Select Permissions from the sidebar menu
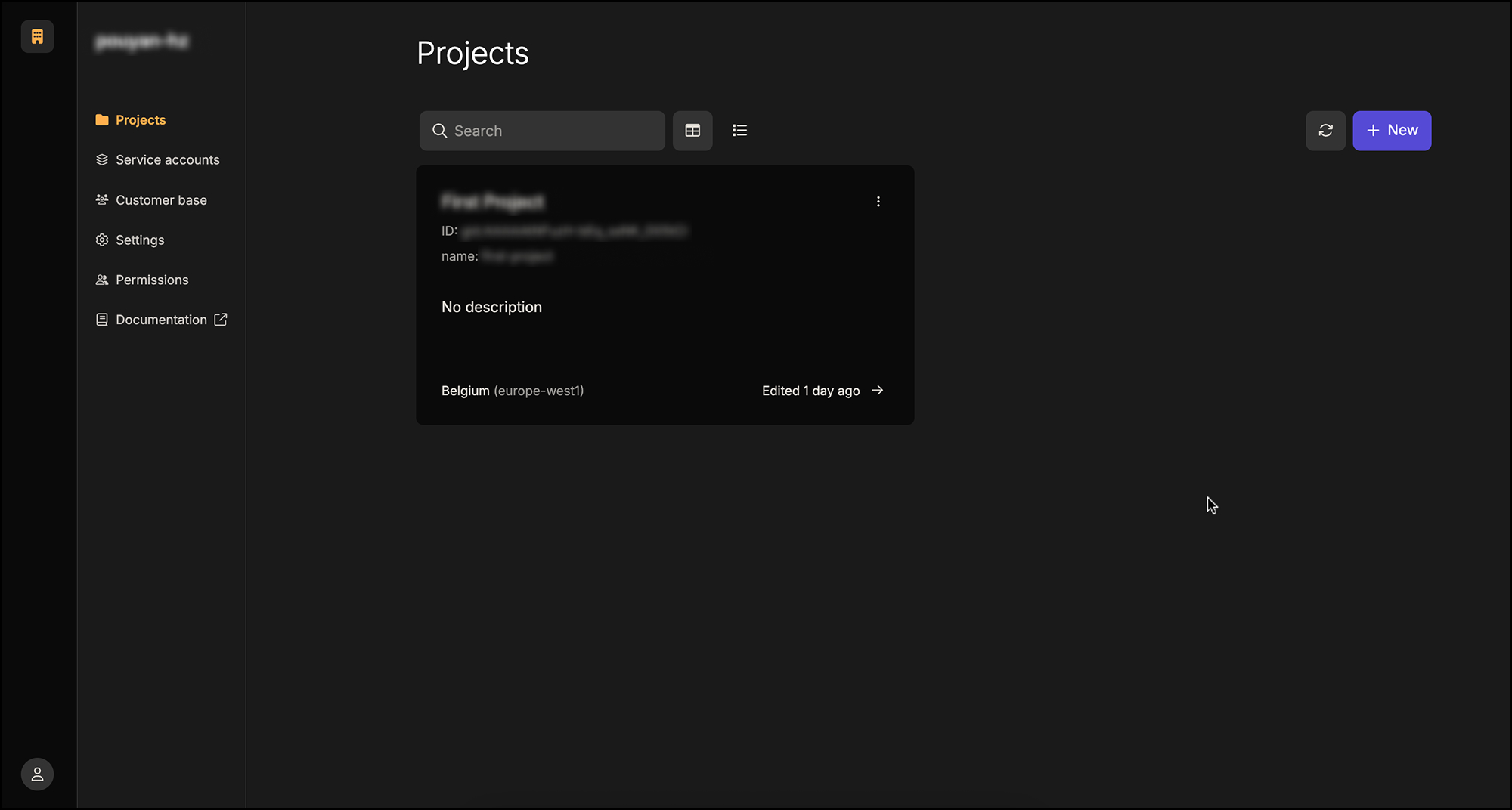The image size is (1512, 810). [x=151, y=280]
